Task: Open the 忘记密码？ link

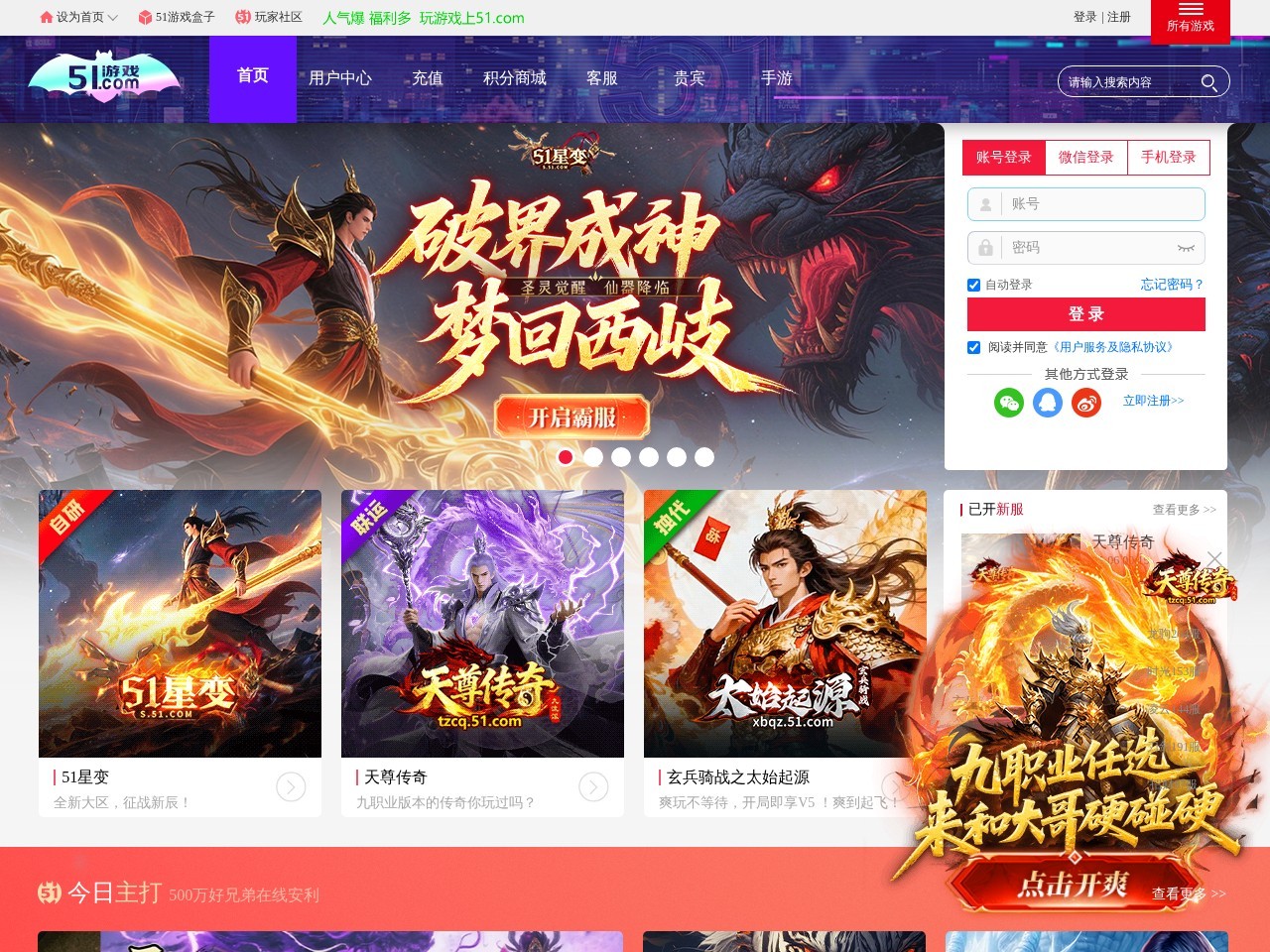Action: click(1173, 285)
